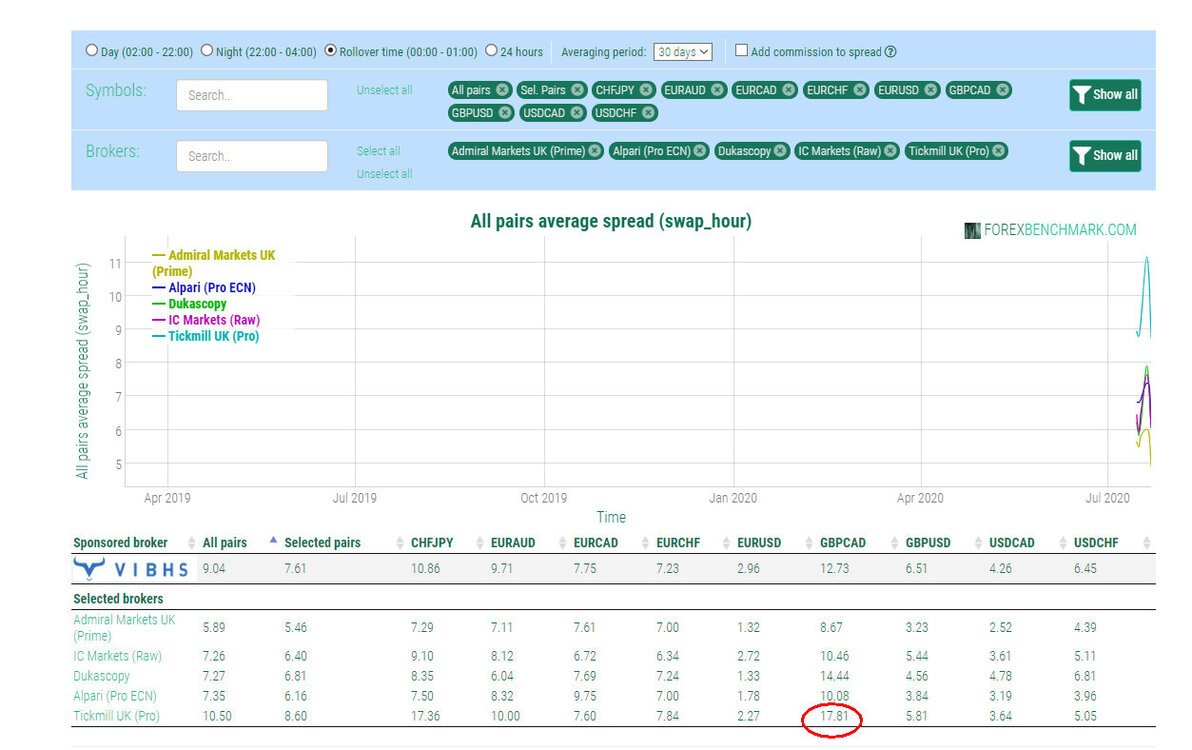
Task: Click the help icon beside Add commission to spread
Action: tap(890, 52)
